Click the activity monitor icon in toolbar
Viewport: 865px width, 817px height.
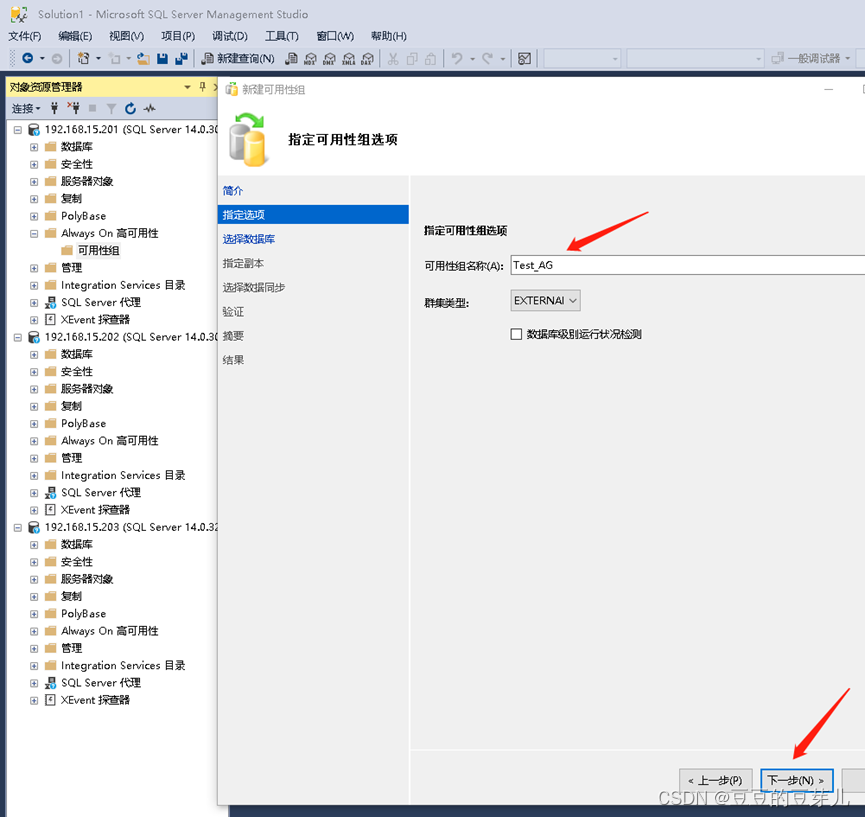pyautogui.click(x=525, y=58)
